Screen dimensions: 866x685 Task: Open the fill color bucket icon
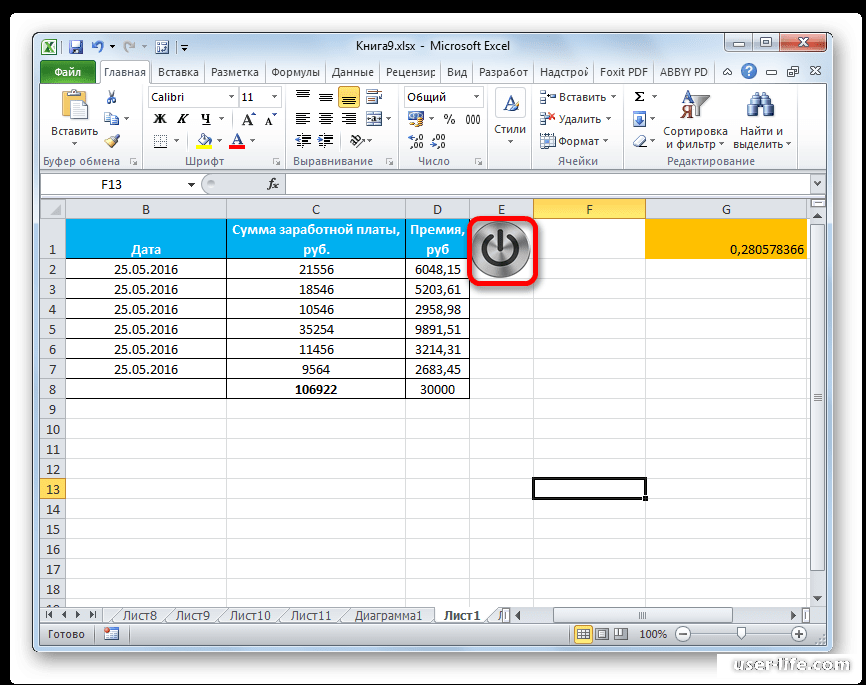tap(204, 141)
